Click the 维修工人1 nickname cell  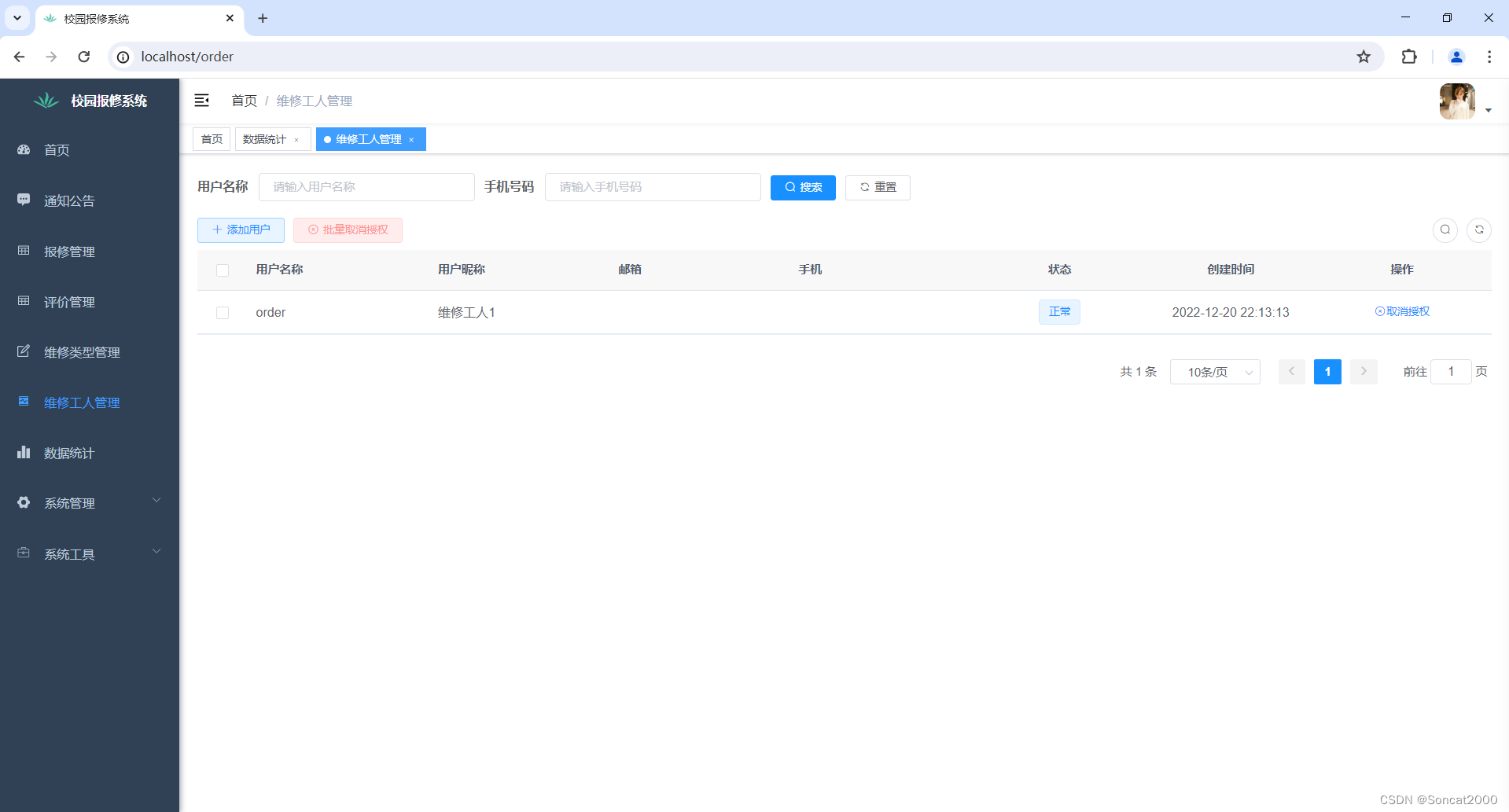[x=466, y=312]
